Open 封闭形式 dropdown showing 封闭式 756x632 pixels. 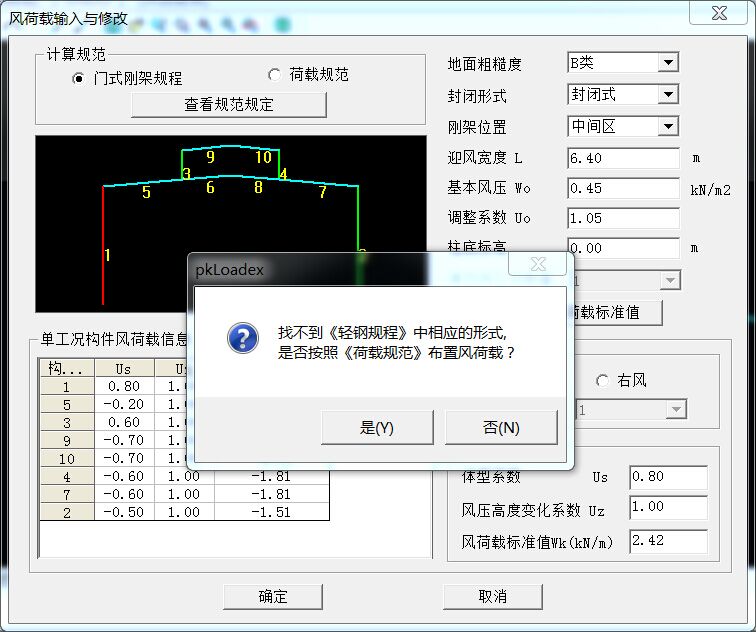668,94
